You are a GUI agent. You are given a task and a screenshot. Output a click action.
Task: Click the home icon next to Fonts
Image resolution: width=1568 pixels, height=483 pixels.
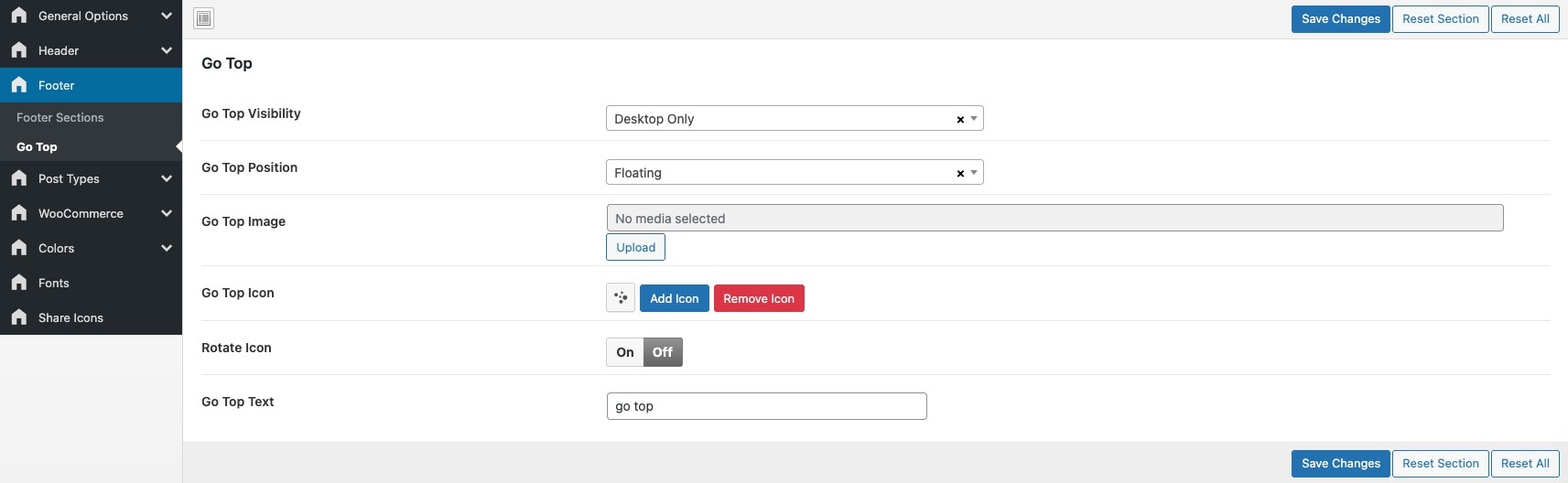click(x=19, y=283)
